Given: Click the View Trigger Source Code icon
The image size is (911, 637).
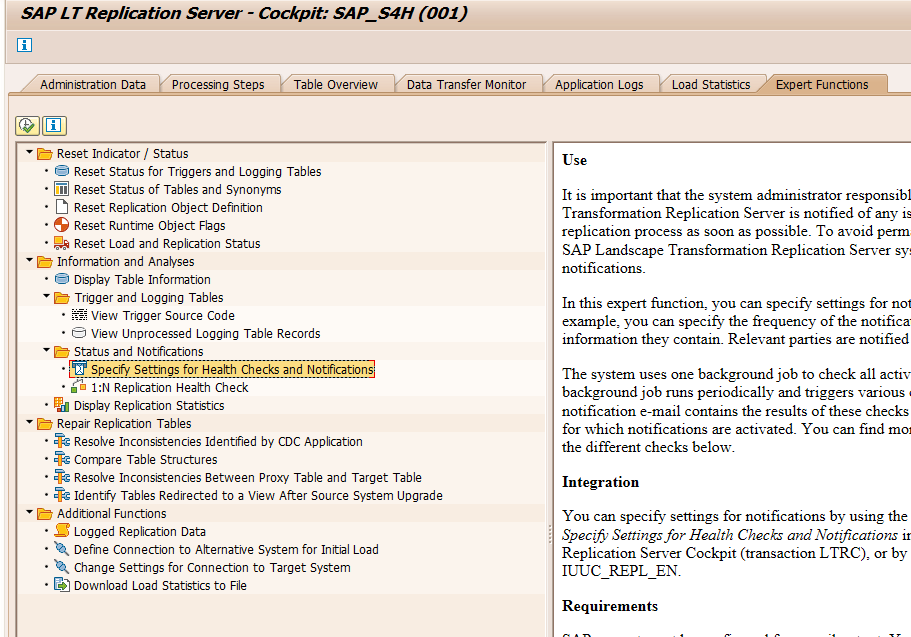Looking at the screenshot, I should [x=79, y=315].
